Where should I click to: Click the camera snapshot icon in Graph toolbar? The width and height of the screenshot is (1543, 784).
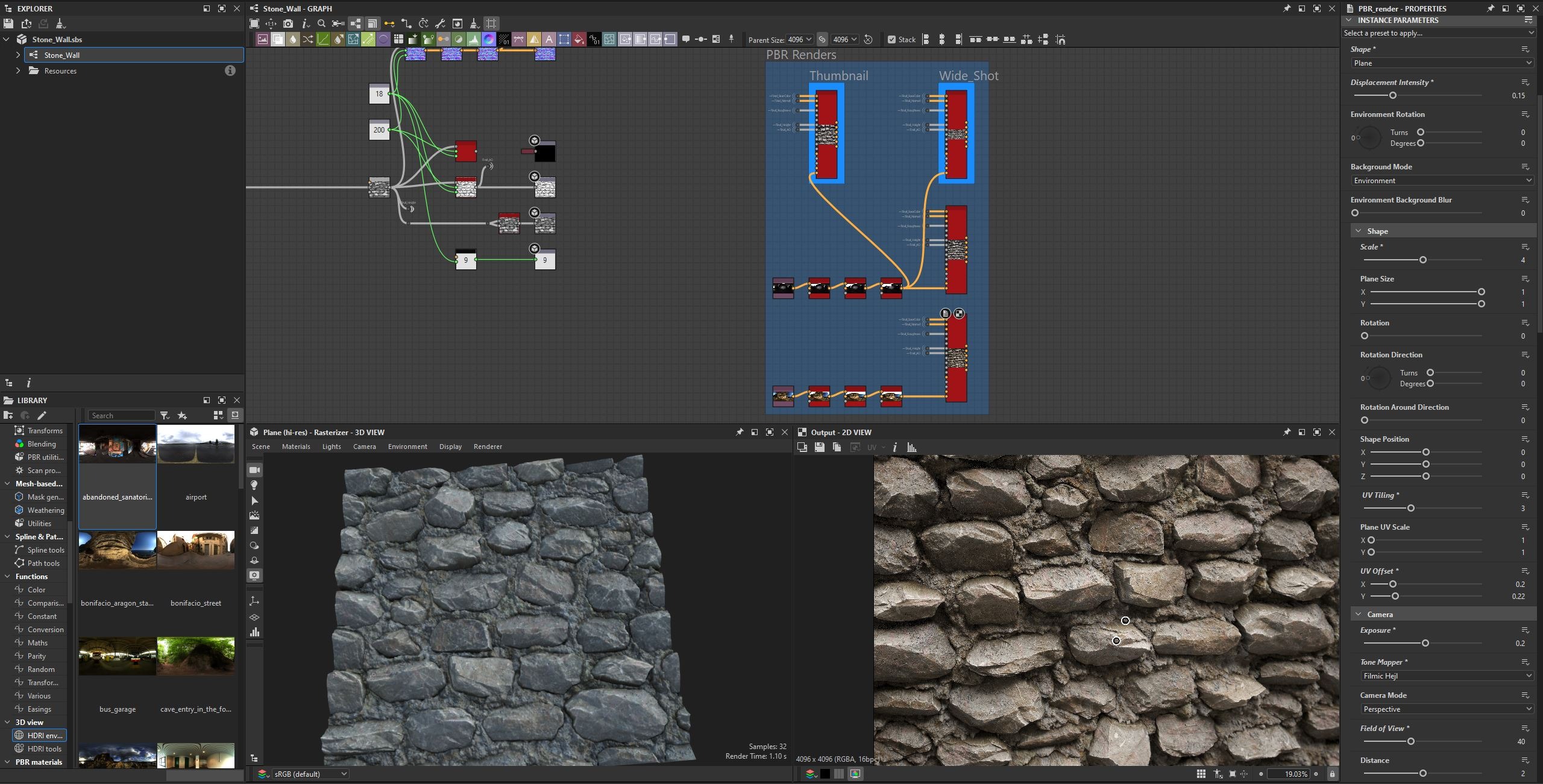click(288, 24)
